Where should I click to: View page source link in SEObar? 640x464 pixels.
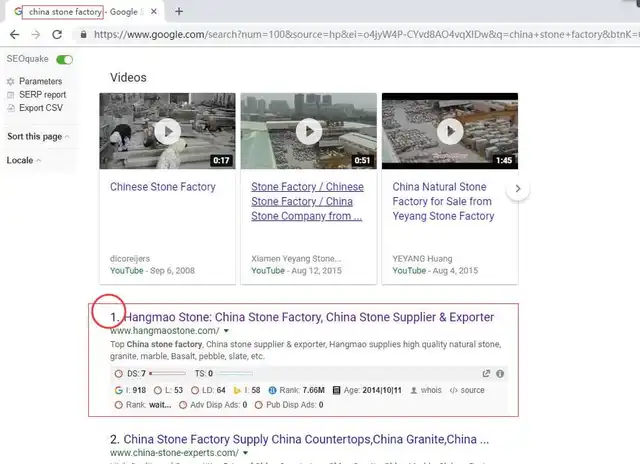click(467, 390)
